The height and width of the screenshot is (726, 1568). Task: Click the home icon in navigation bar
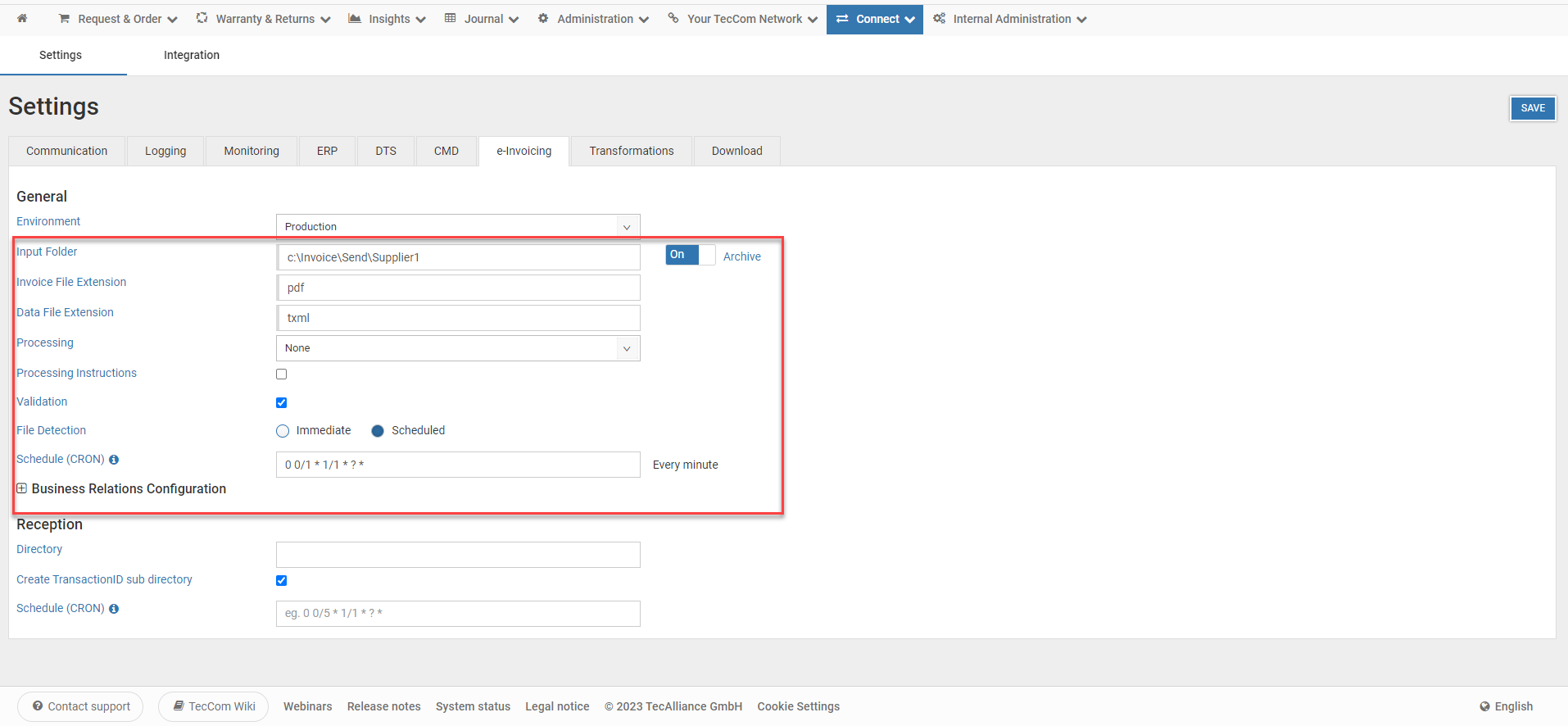click(x=22, y=18)
